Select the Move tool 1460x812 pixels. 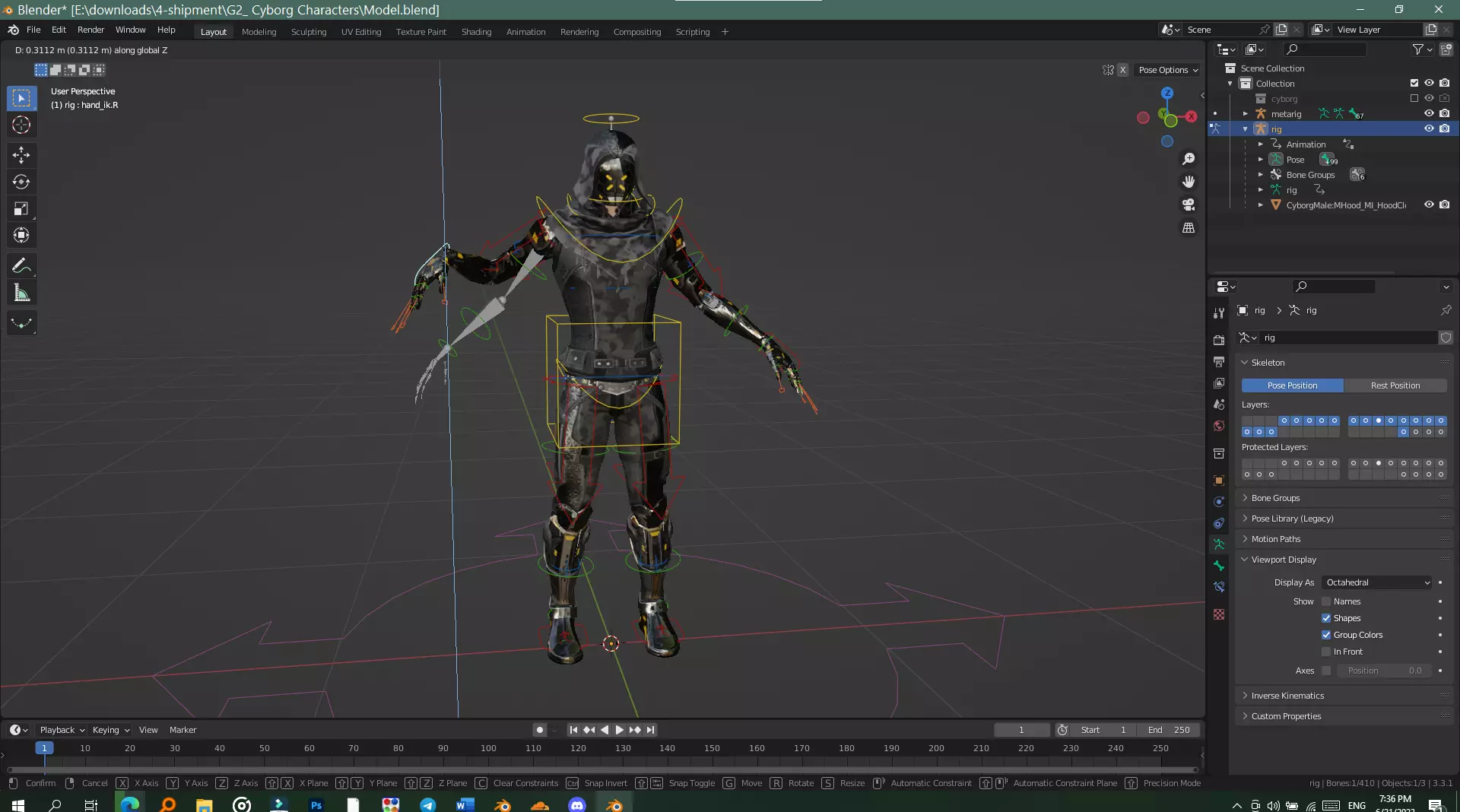pyautogui.click(x=21, y=155)
